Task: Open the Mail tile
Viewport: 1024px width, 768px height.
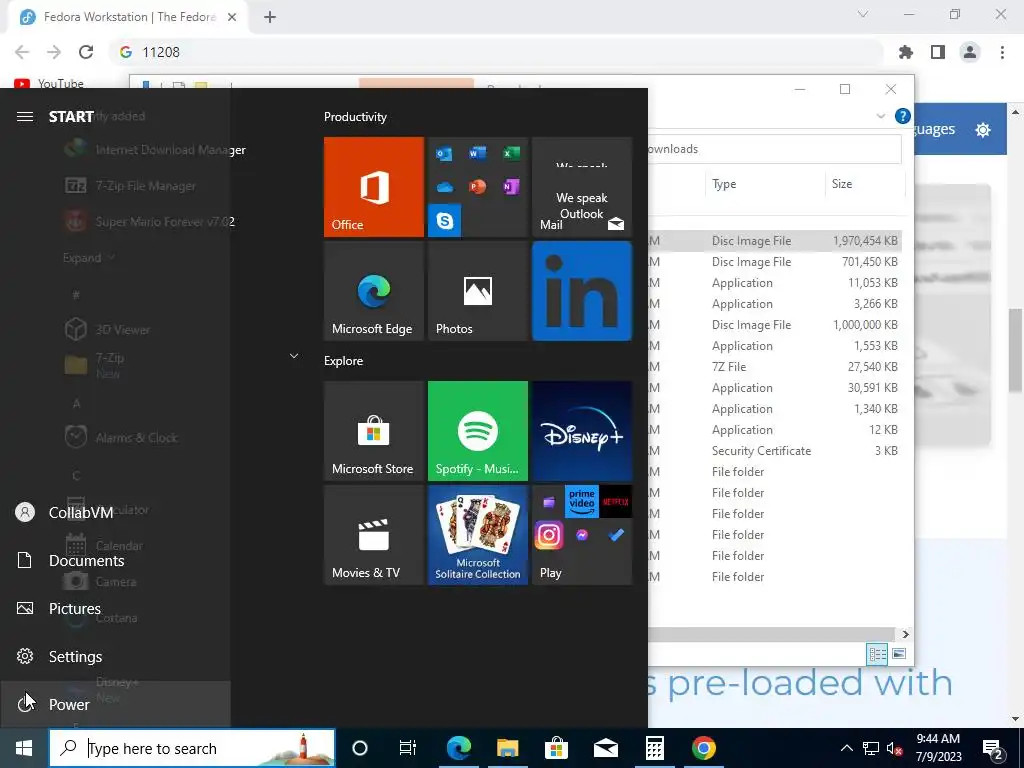Action: (582, 187)
